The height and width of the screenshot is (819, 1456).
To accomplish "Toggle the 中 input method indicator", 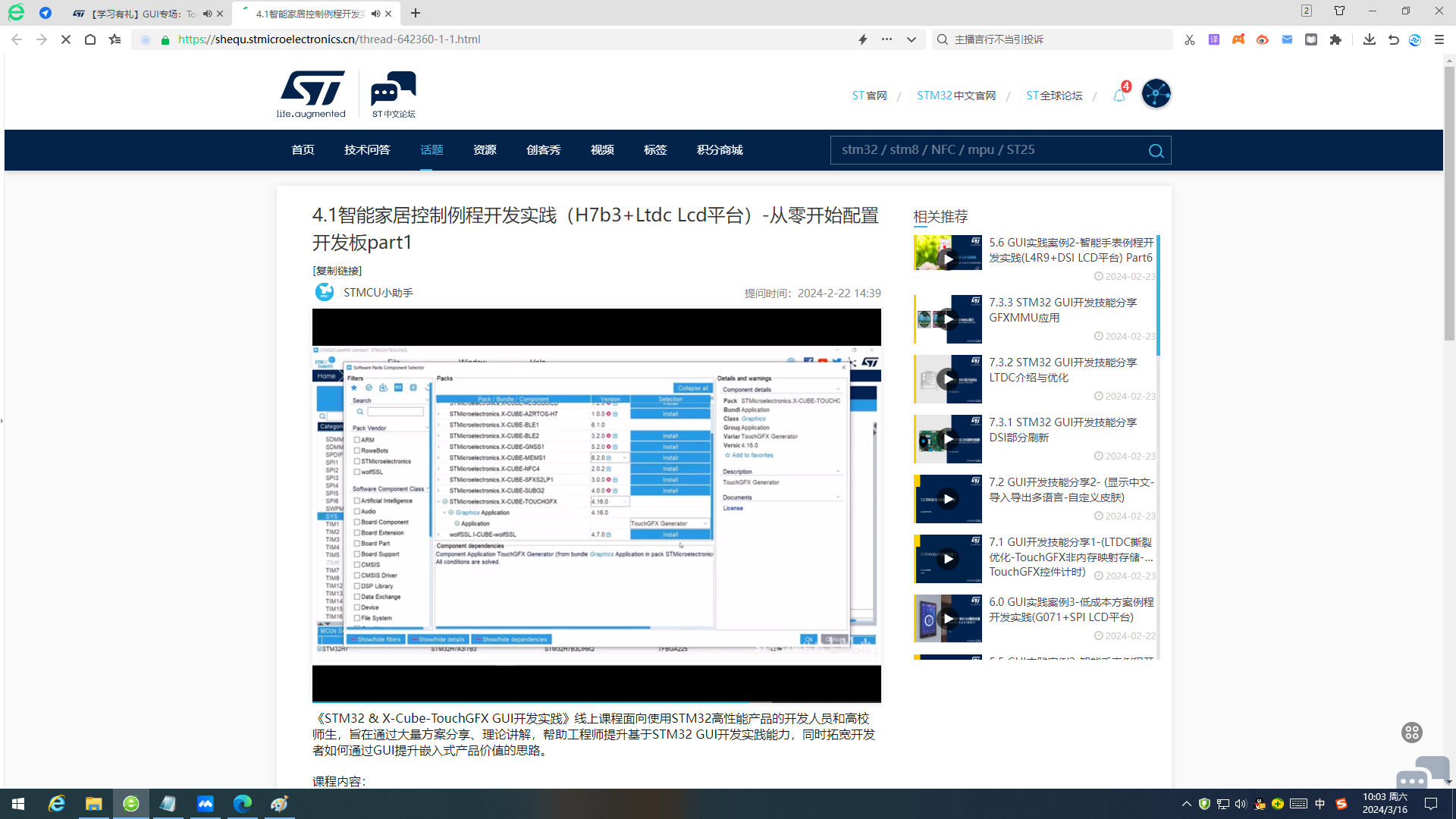I will (1320, 804).
